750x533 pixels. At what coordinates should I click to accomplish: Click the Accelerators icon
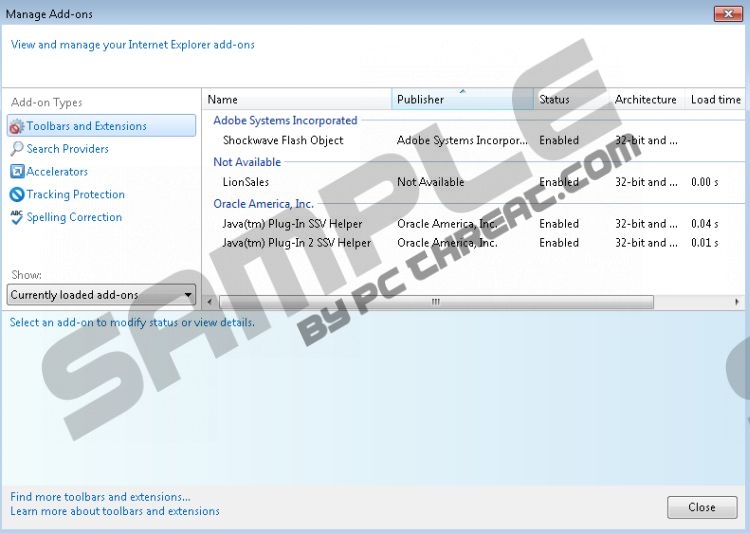(x=17, y=172)
